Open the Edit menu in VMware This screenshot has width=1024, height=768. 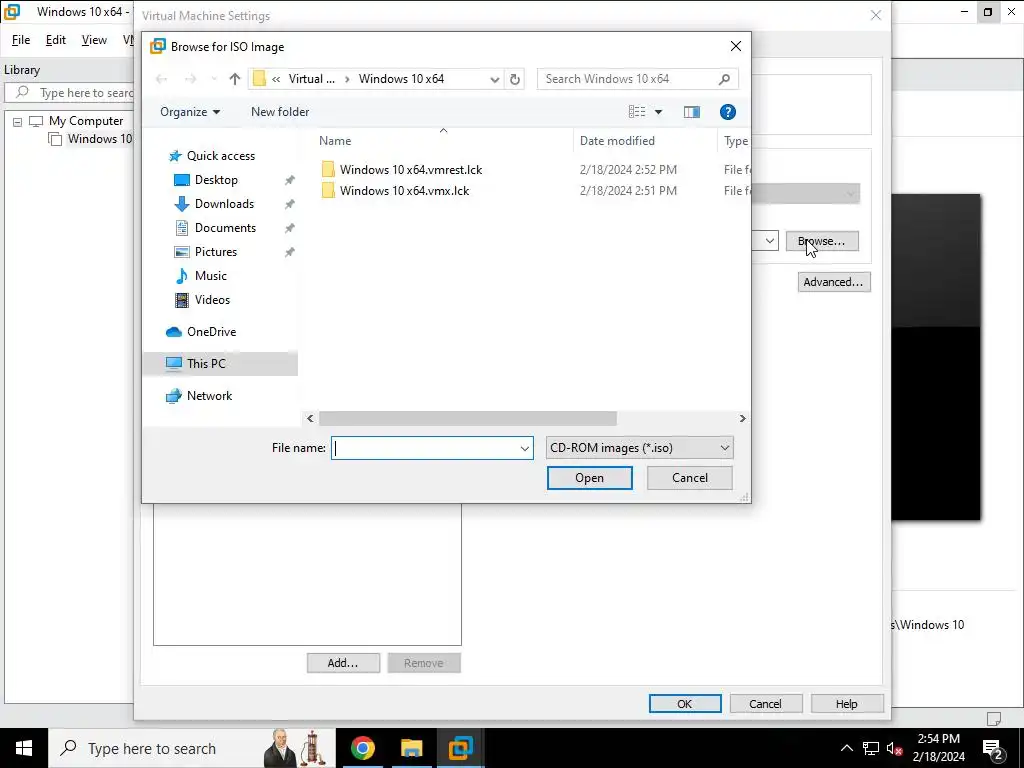click(56, 40)
